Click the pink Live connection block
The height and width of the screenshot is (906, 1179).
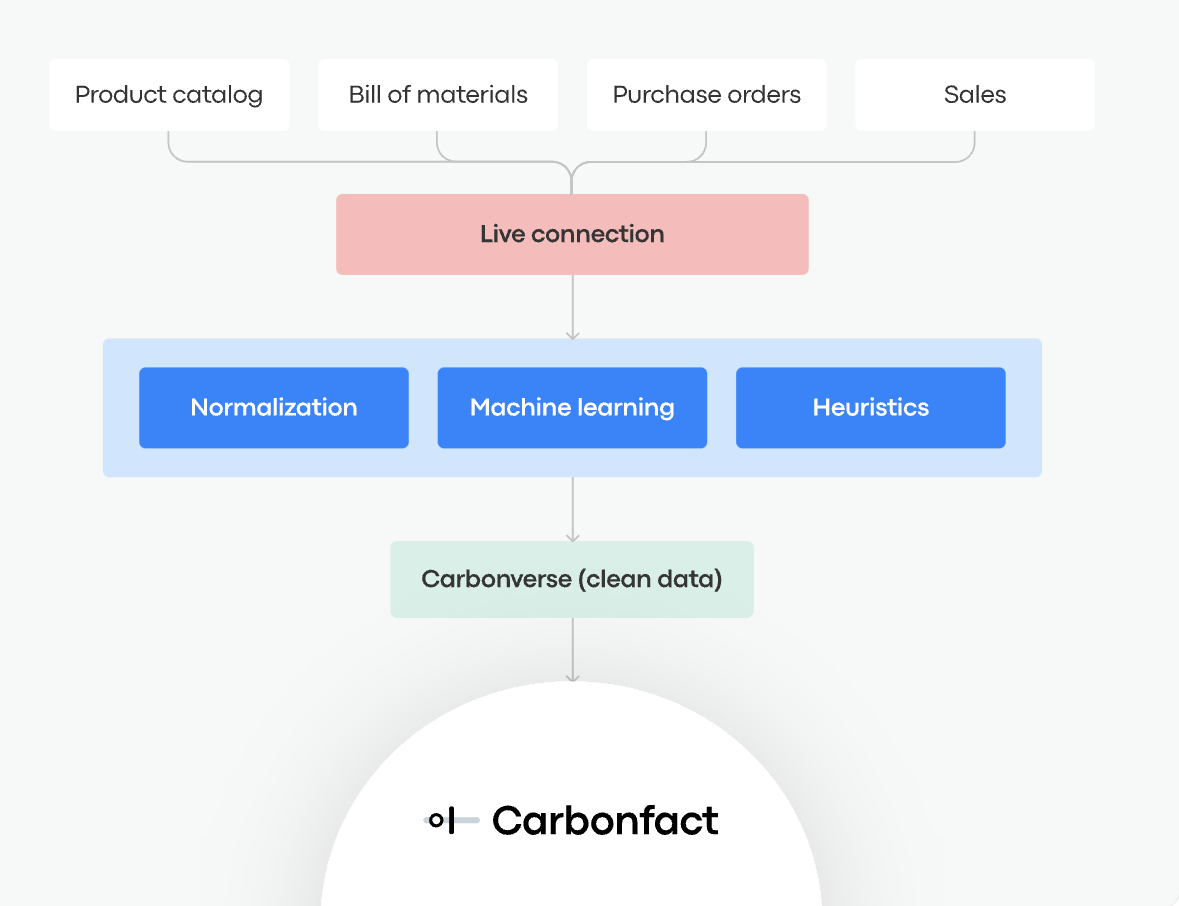(572, 234)
